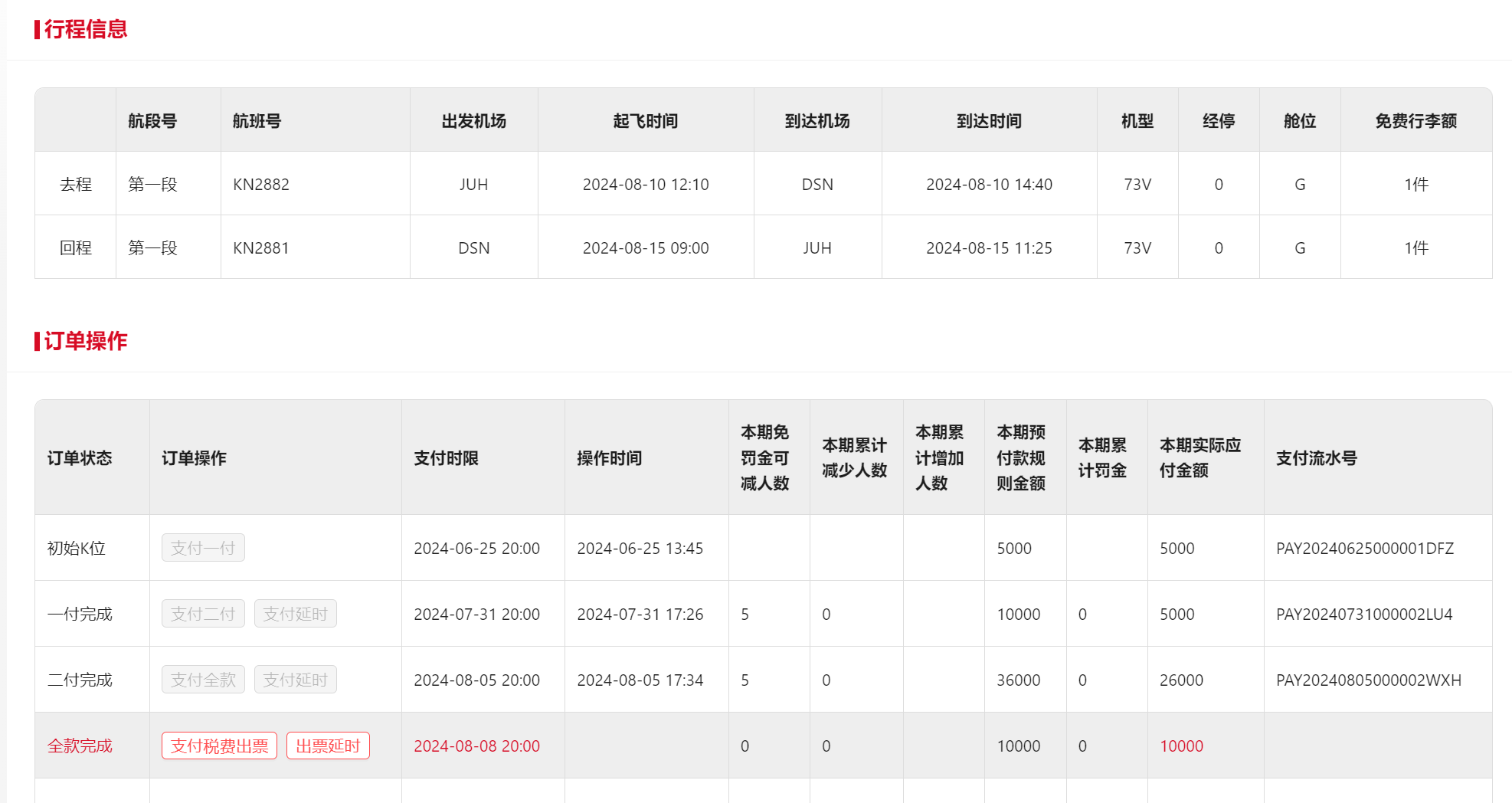Click payment serial PAY20240805000002WXH

[x=1368, y=680]
